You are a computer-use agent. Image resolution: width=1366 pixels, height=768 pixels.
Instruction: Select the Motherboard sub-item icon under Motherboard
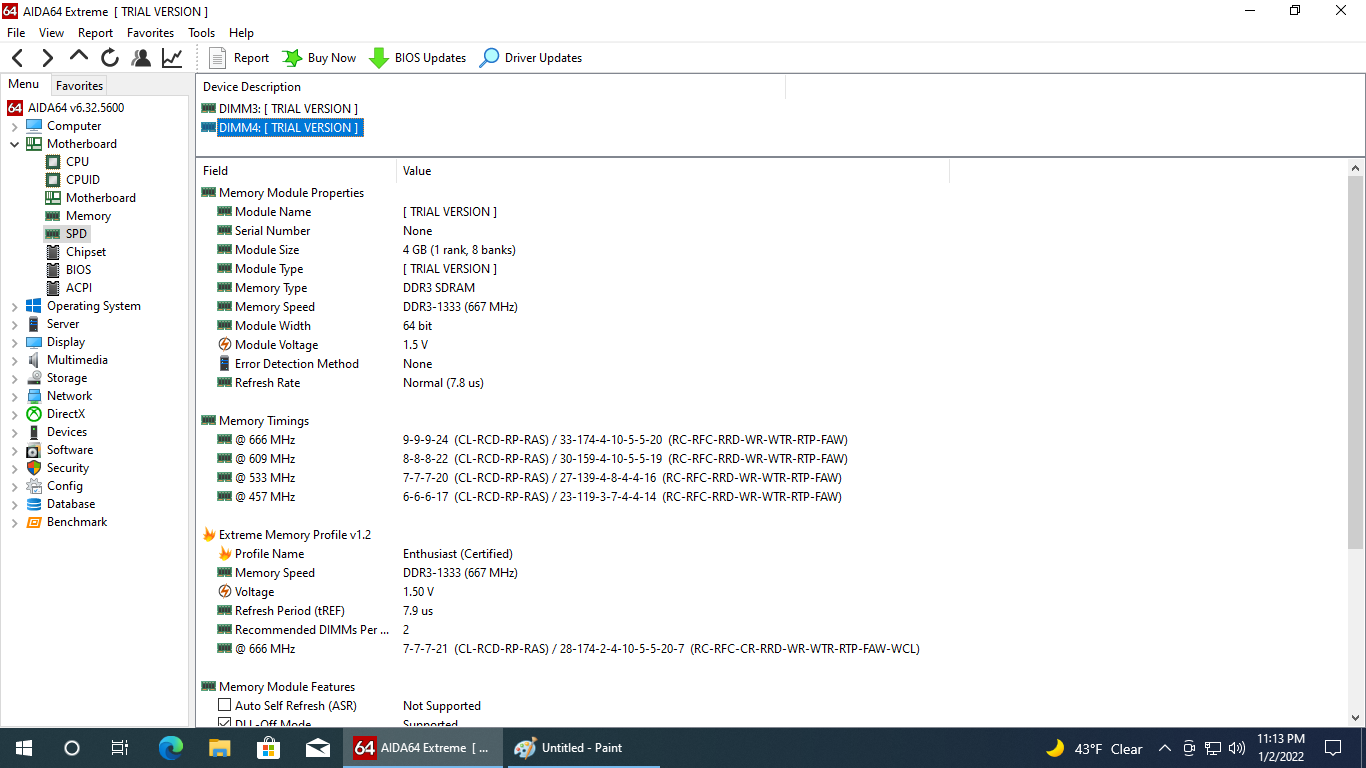coord(53,197)
